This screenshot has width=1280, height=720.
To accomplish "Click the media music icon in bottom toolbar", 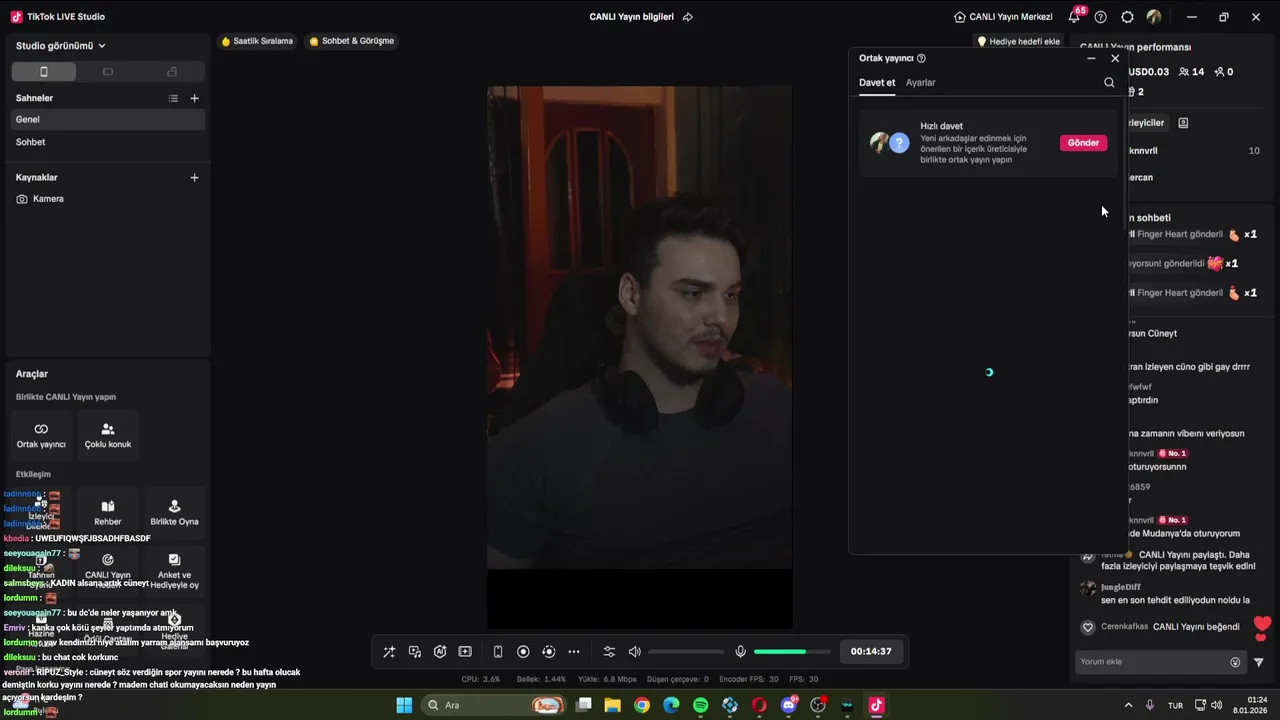I will click(x=415, y=652).
